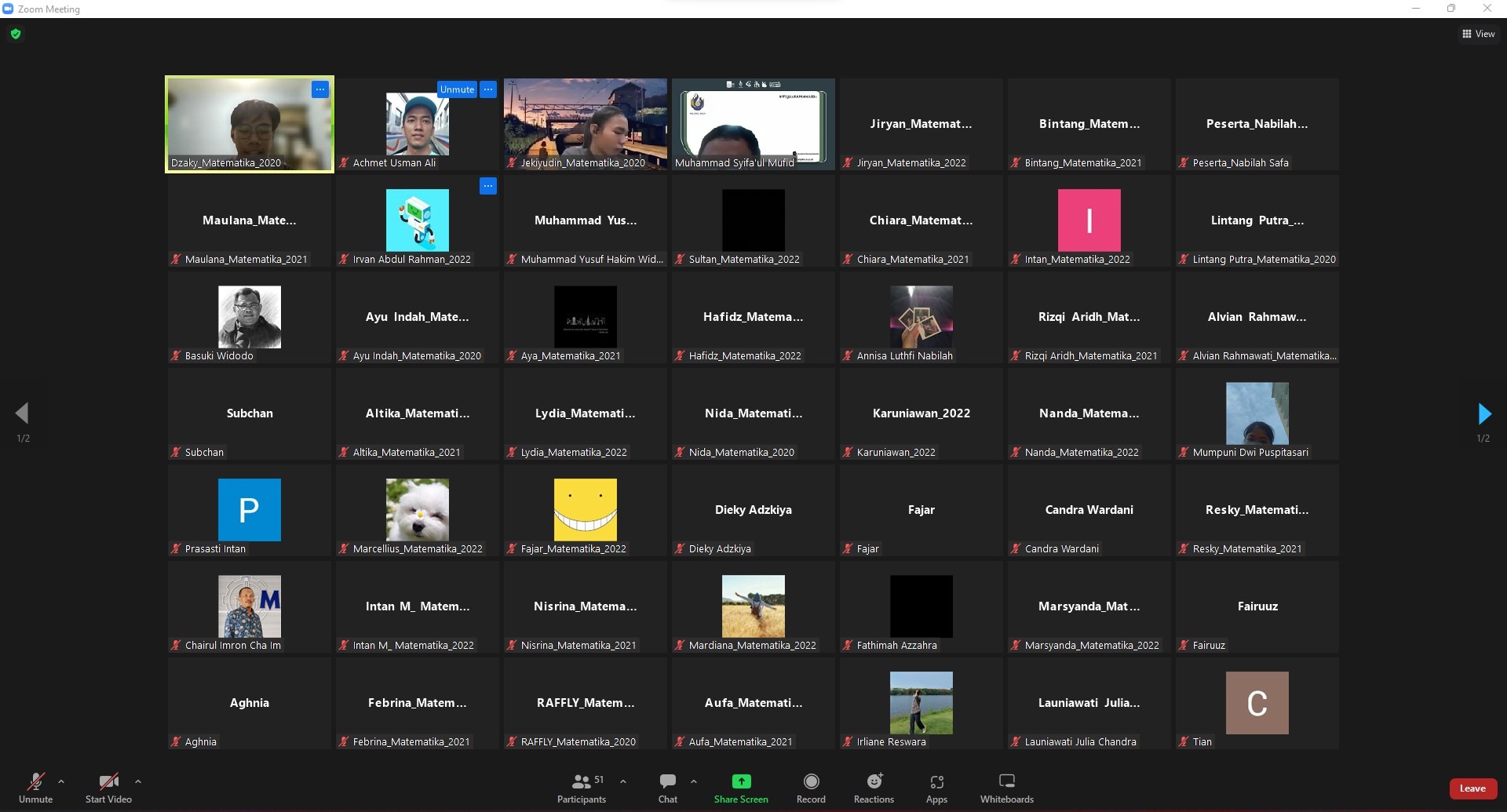Open the View layout menu
This screenshot has height=812, width=1507.
click(x=1478, y=34)
